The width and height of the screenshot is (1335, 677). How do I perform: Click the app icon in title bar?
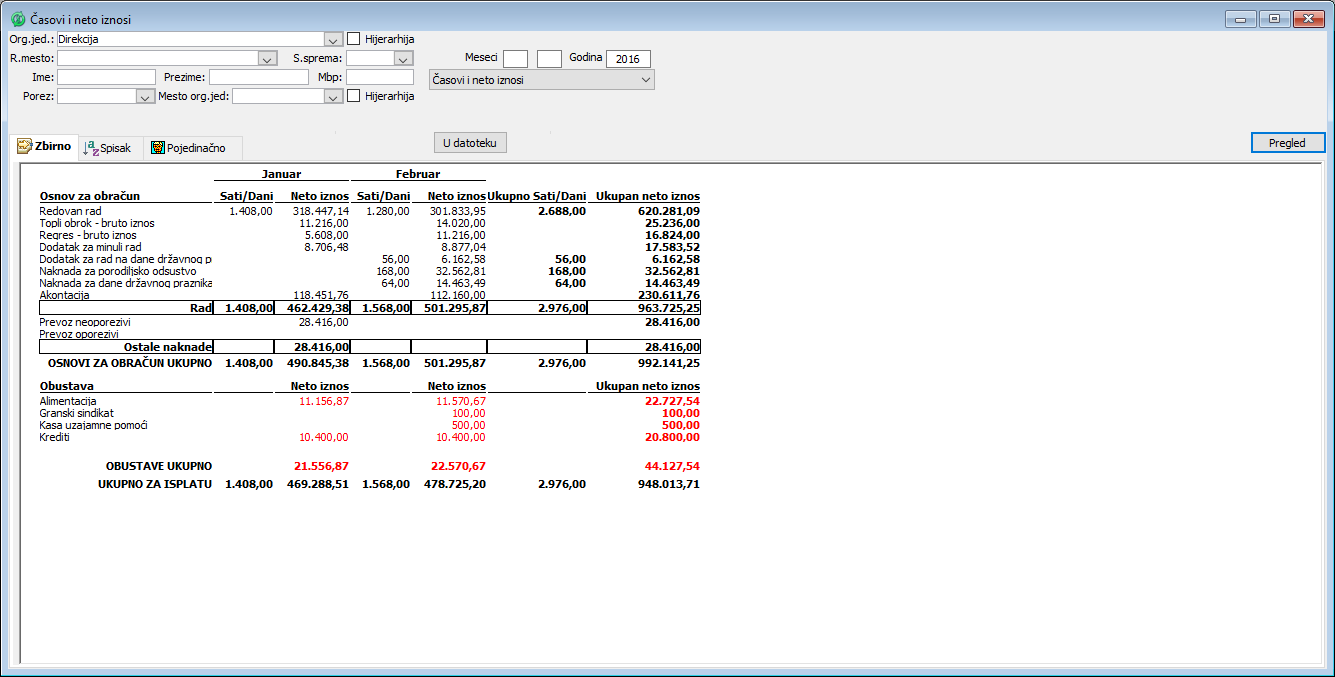point(17,19)
